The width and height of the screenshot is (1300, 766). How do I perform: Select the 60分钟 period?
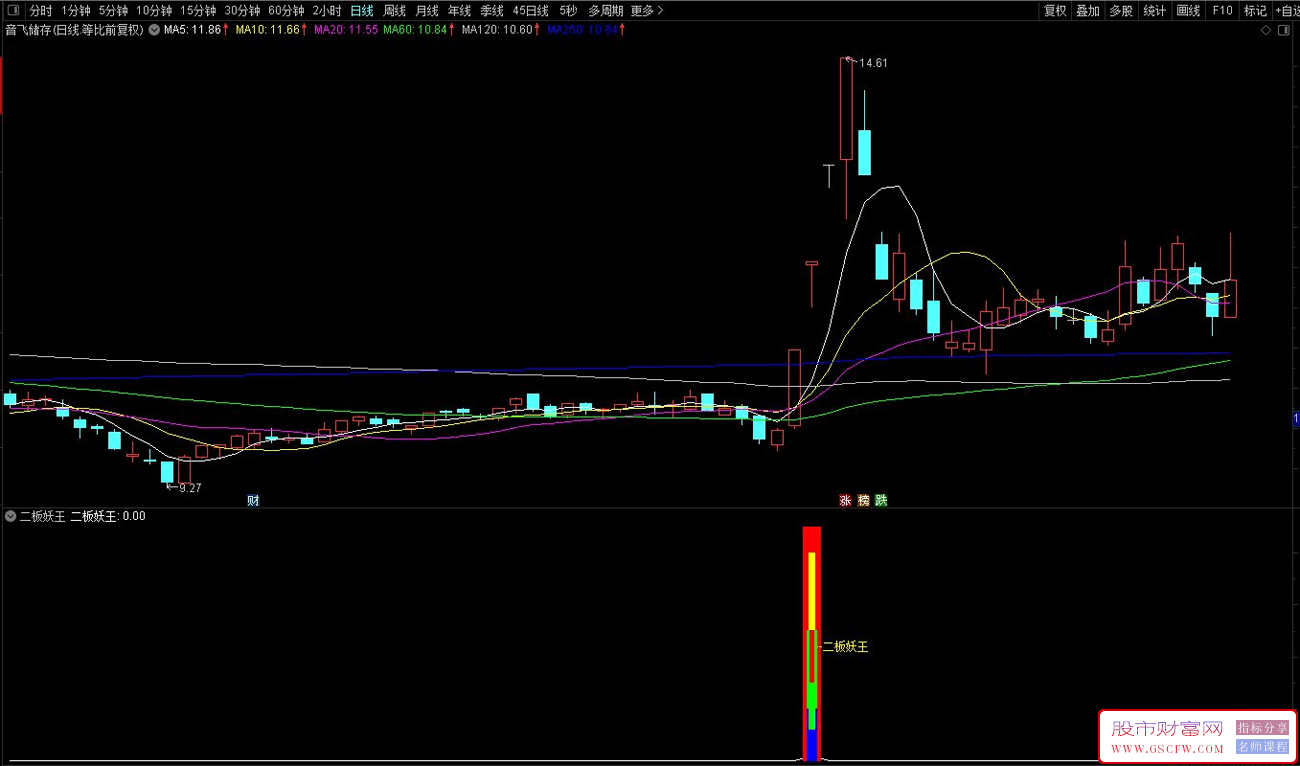point(286,10)
